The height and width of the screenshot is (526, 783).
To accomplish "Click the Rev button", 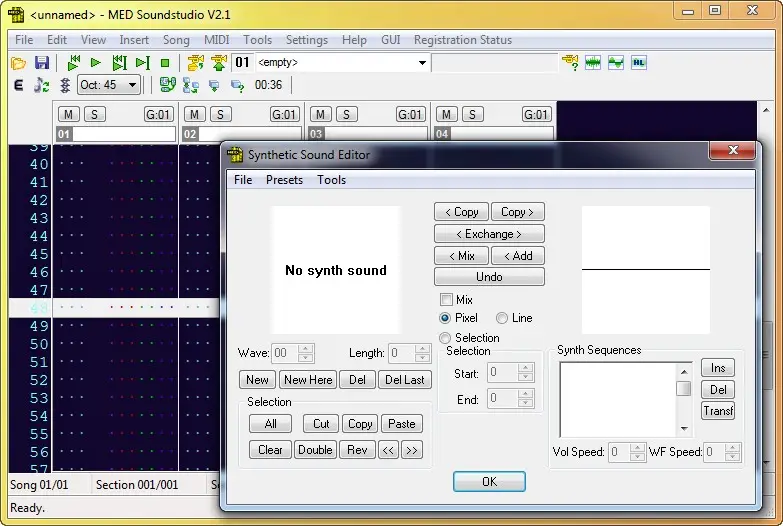I will coord(357,450).
